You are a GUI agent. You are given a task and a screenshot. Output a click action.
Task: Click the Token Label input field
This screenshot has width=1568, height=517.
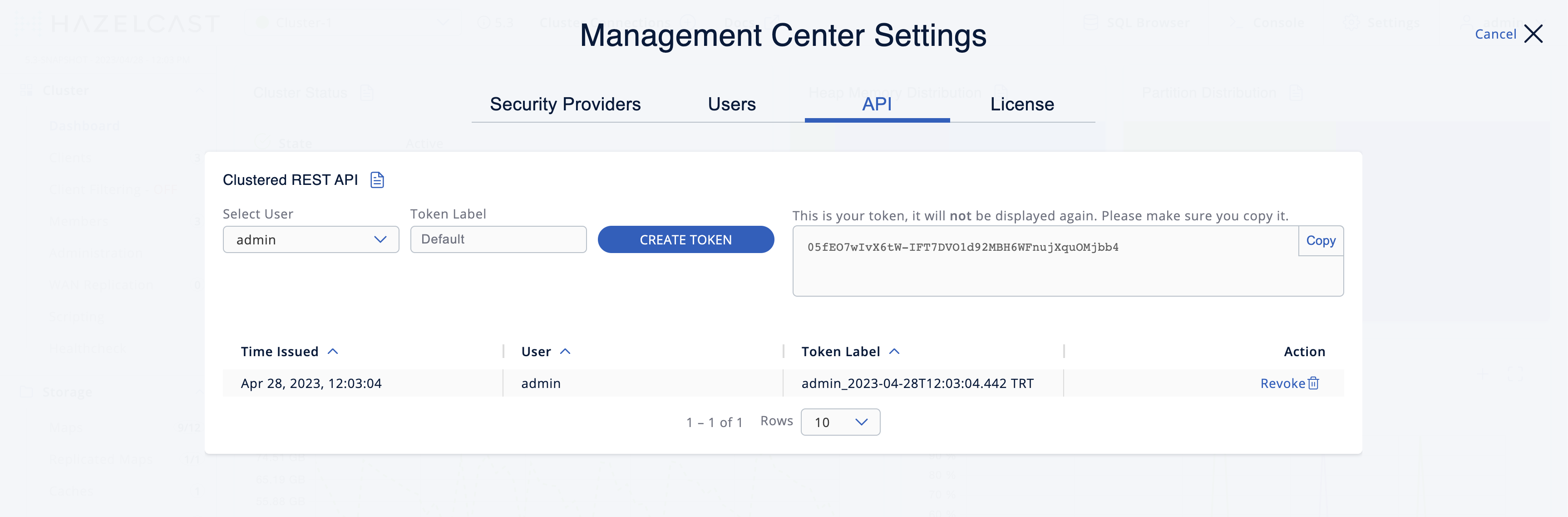(498, 239)
